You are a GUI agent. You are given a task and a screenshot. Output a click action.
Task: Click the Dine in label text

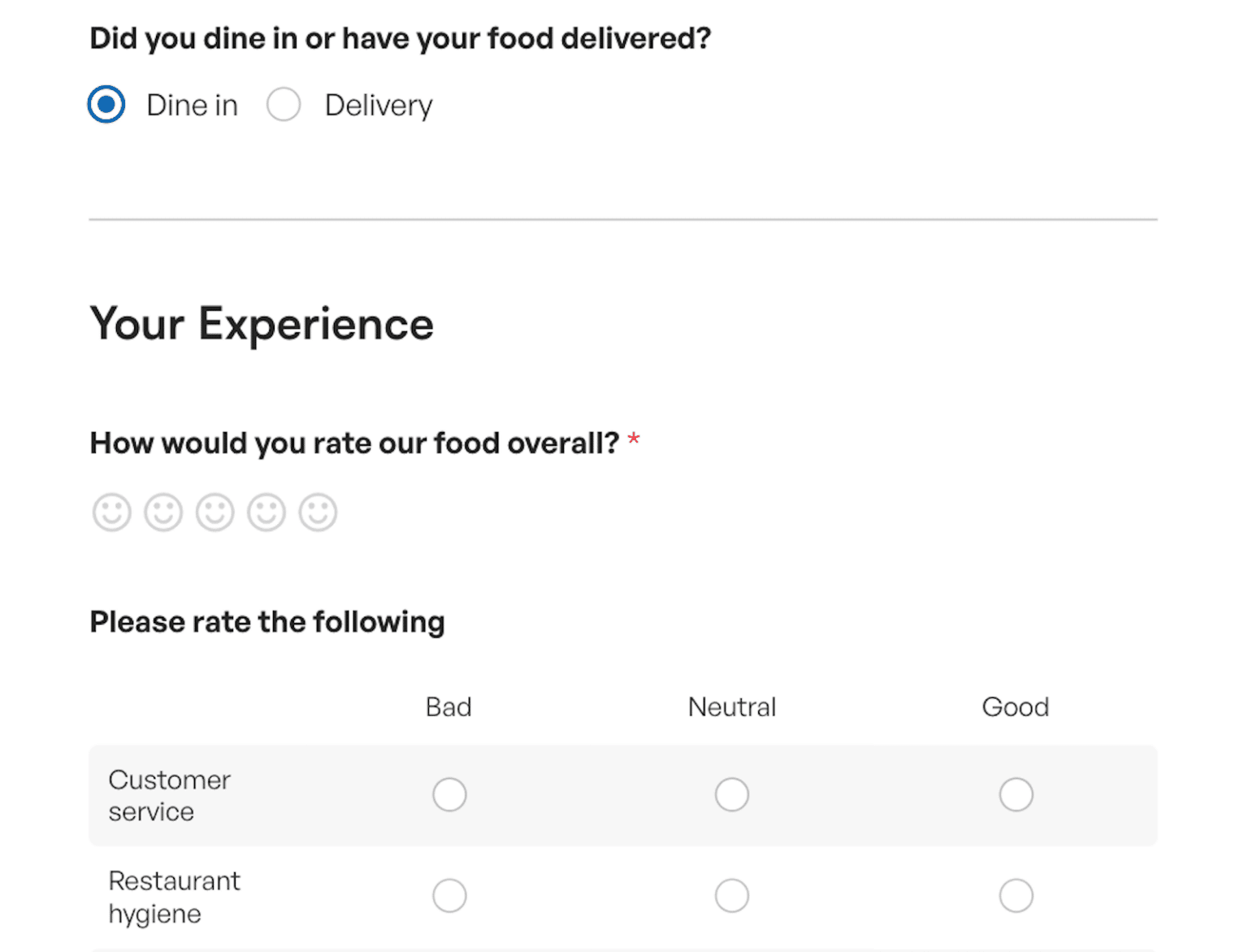tap(192, 106)
